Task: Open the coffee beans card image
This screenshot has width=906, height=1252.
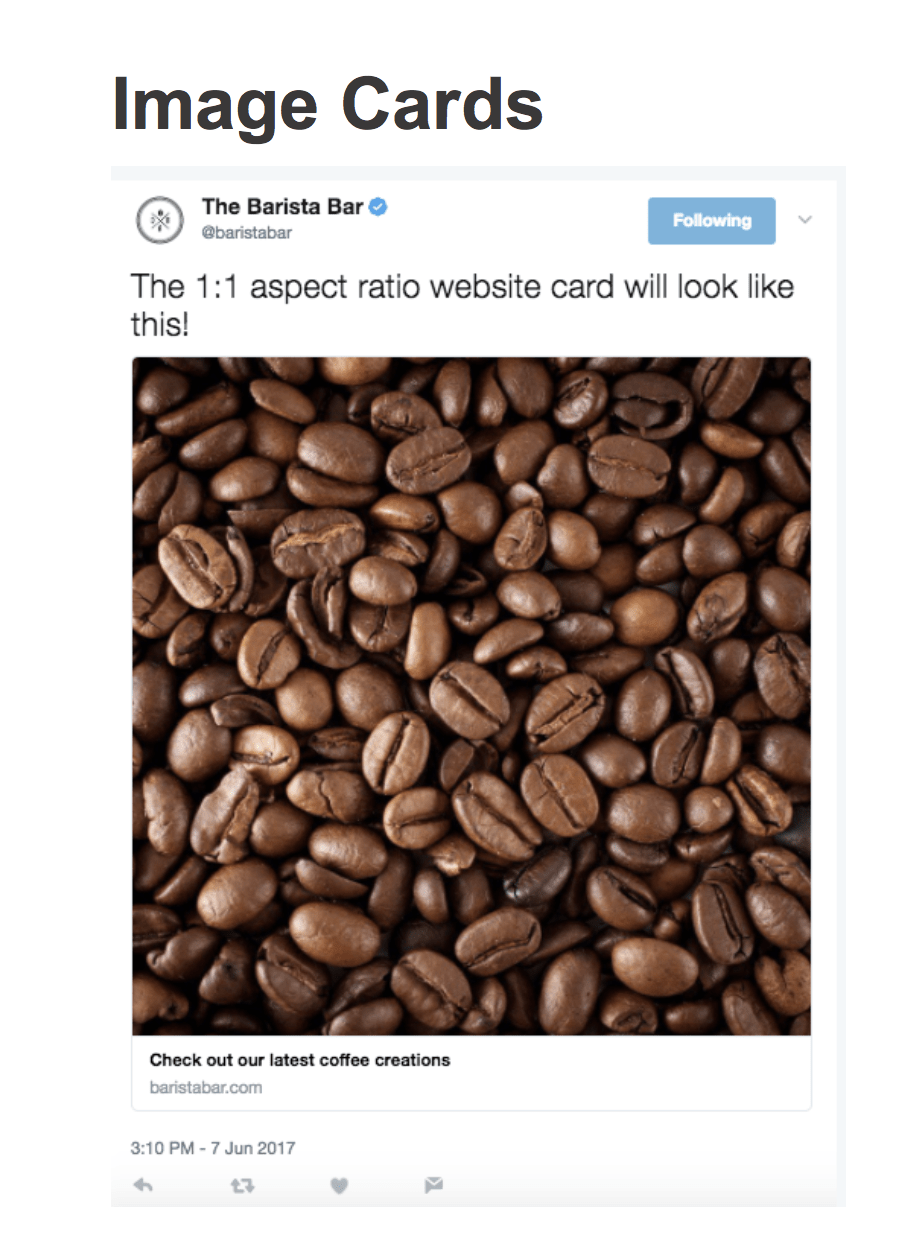Action: coord(471,696)
